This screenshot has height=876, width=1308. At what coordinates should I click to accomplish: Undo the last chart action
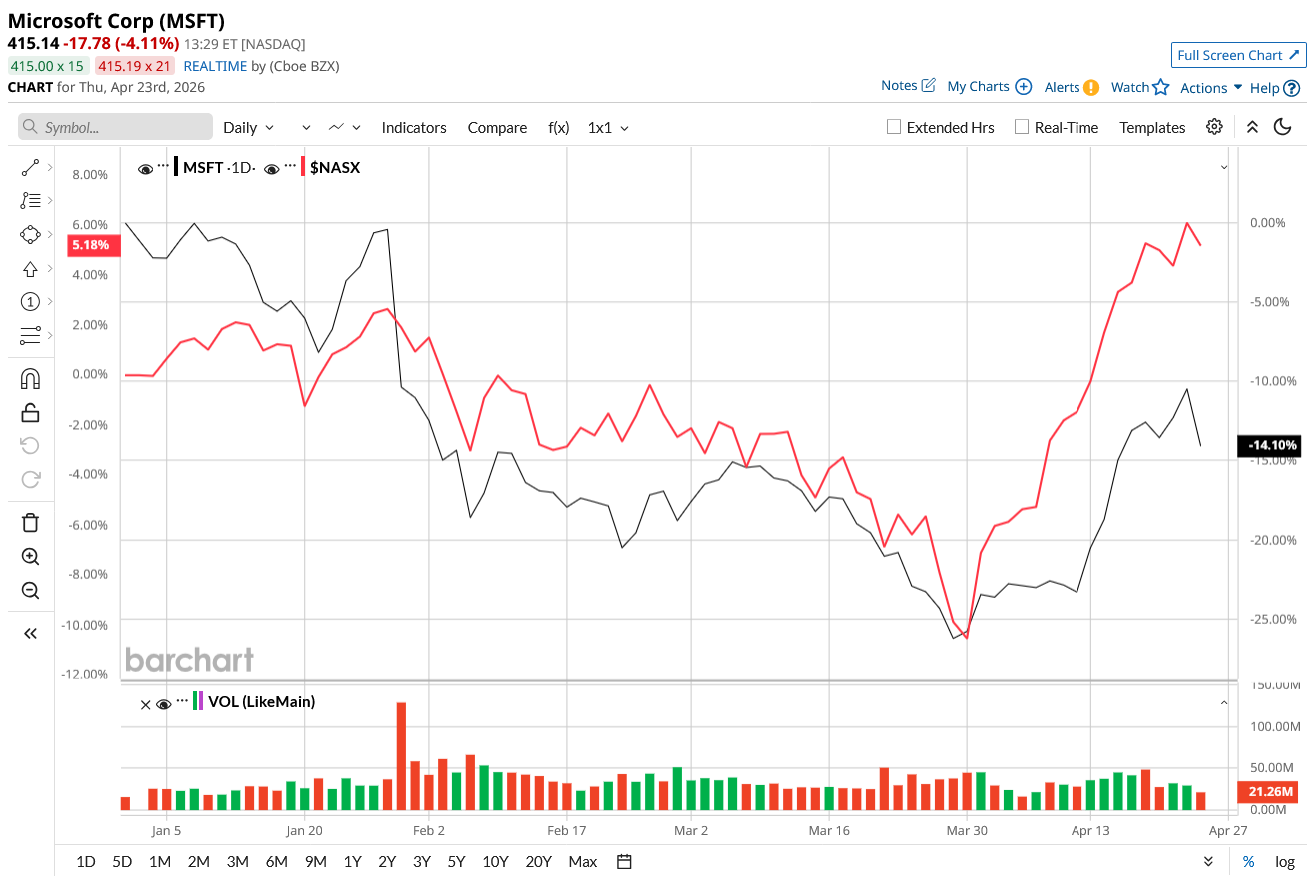tap(30, 445)
